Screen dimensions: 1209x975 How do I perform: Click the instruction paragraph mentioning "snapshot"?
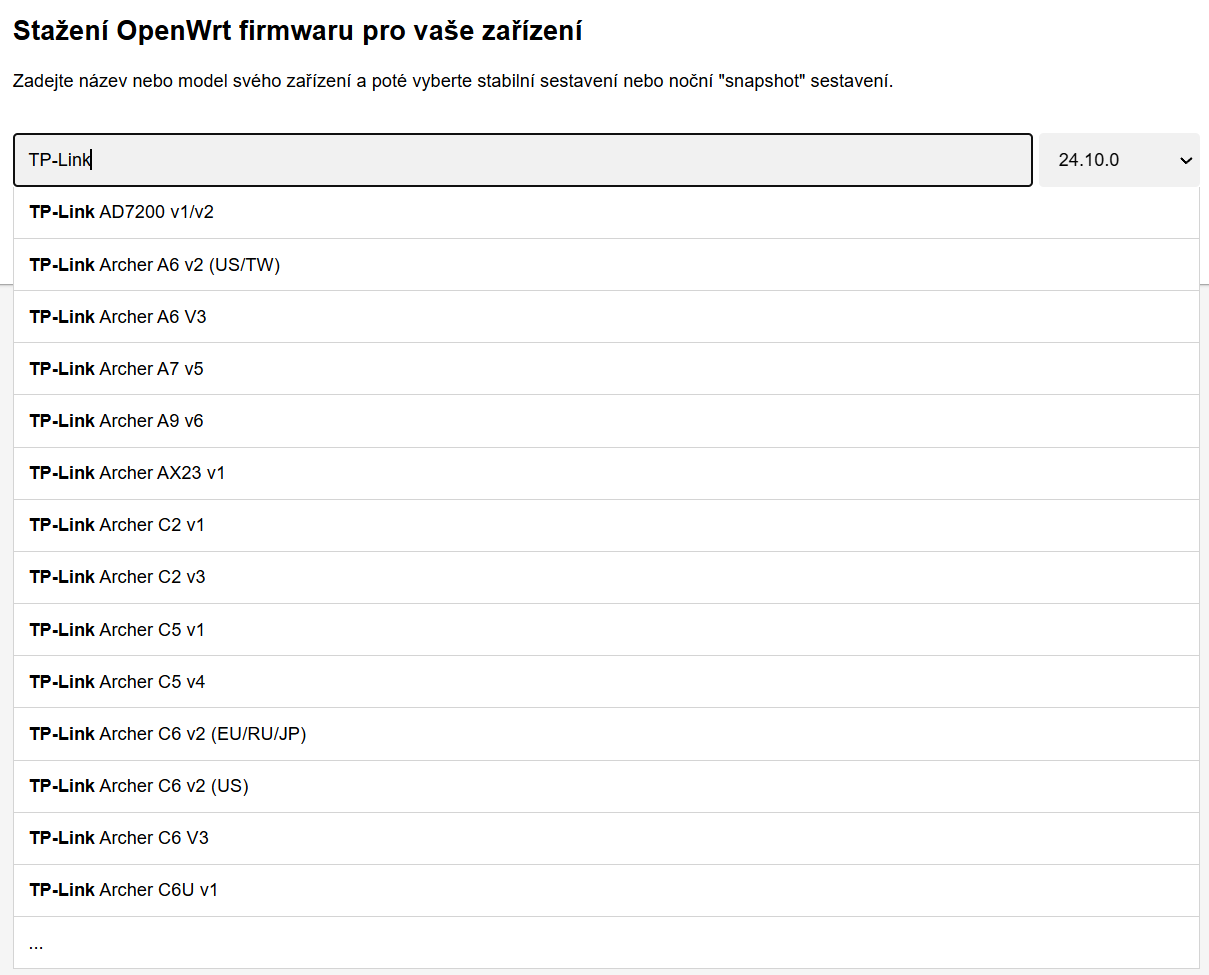click(452, 81)
